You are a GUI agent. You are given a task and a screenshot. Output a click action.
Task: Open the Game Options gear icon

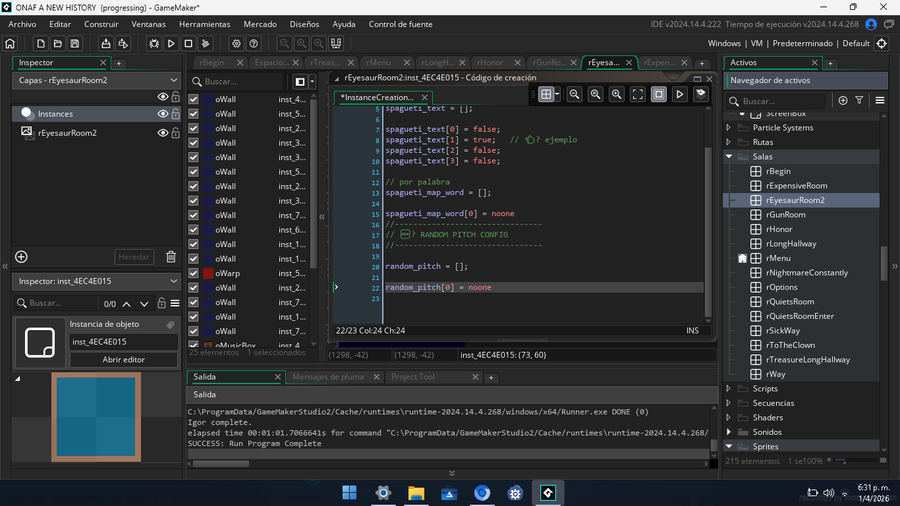(x=236, y=44)
